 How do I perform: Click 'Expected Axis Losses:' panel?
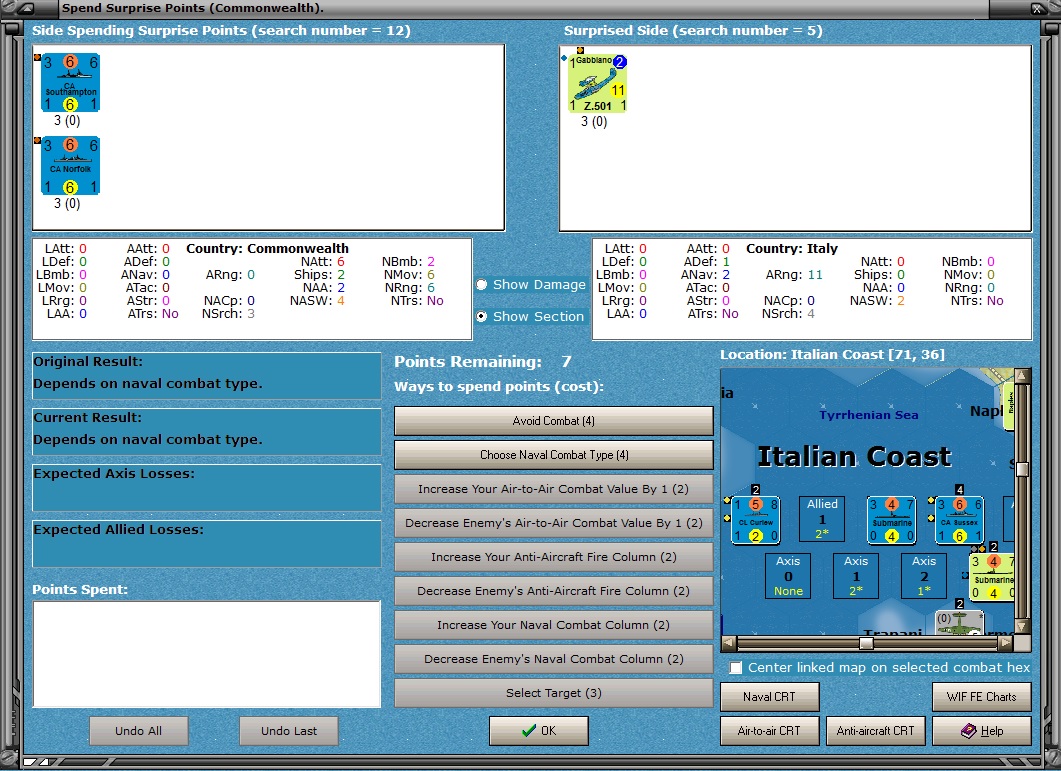[206, 487]
